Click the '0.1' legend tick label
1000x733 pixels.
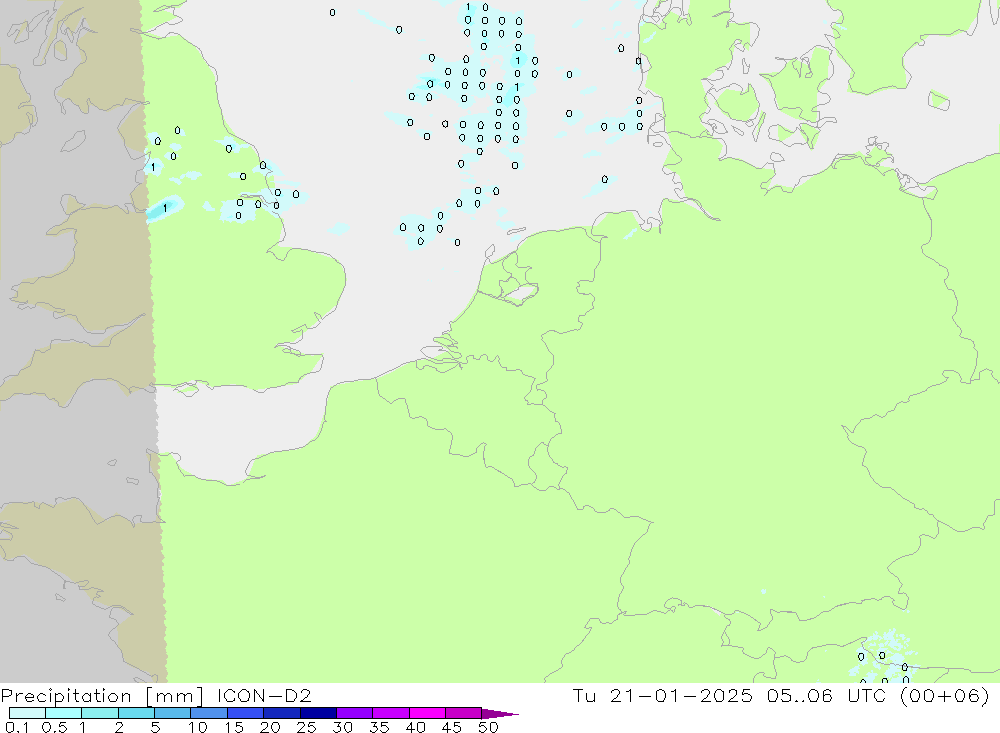[x=17, y=727]
